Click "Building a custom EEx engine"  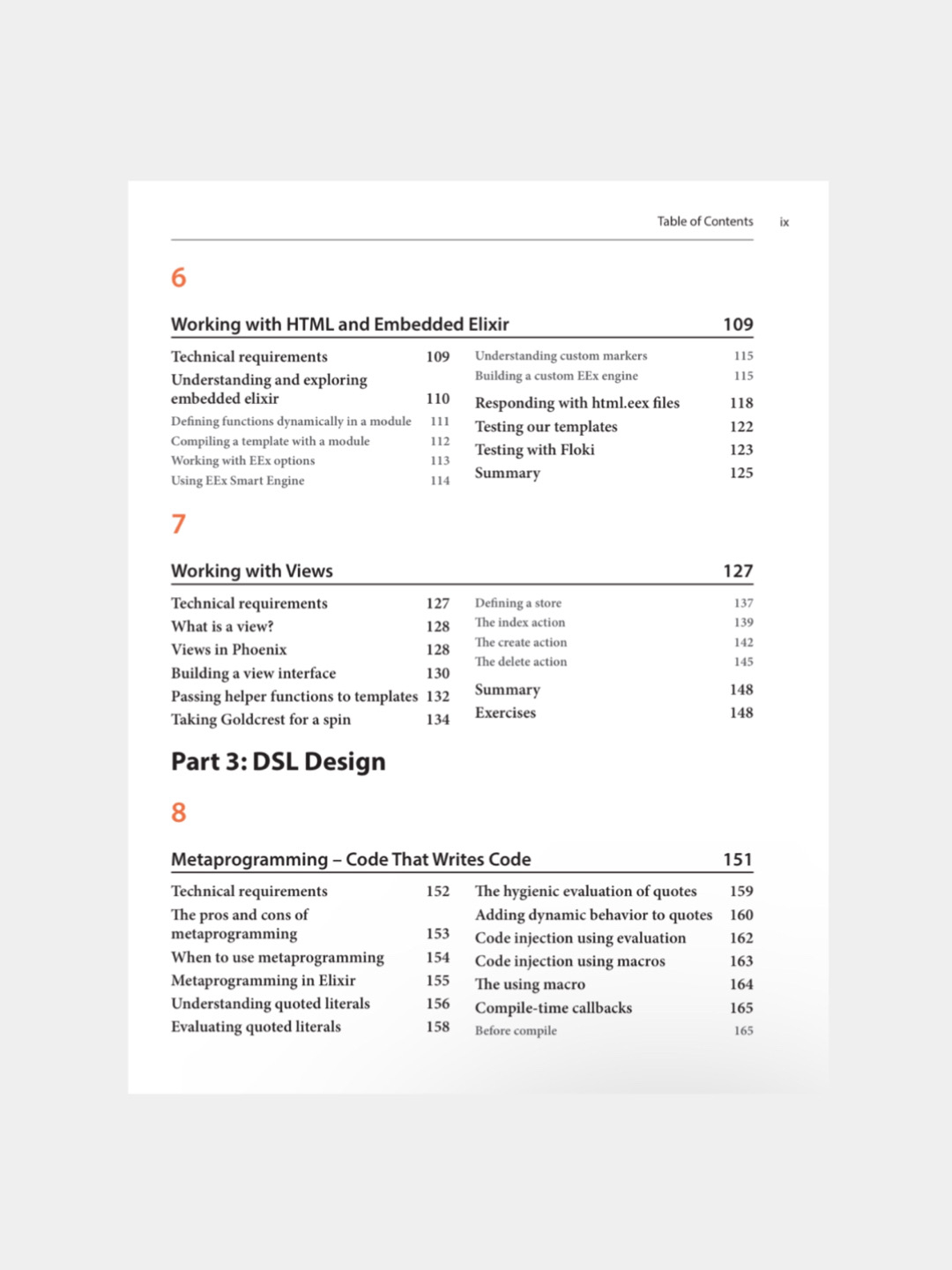pyautogui.click(x=556, y=376)
